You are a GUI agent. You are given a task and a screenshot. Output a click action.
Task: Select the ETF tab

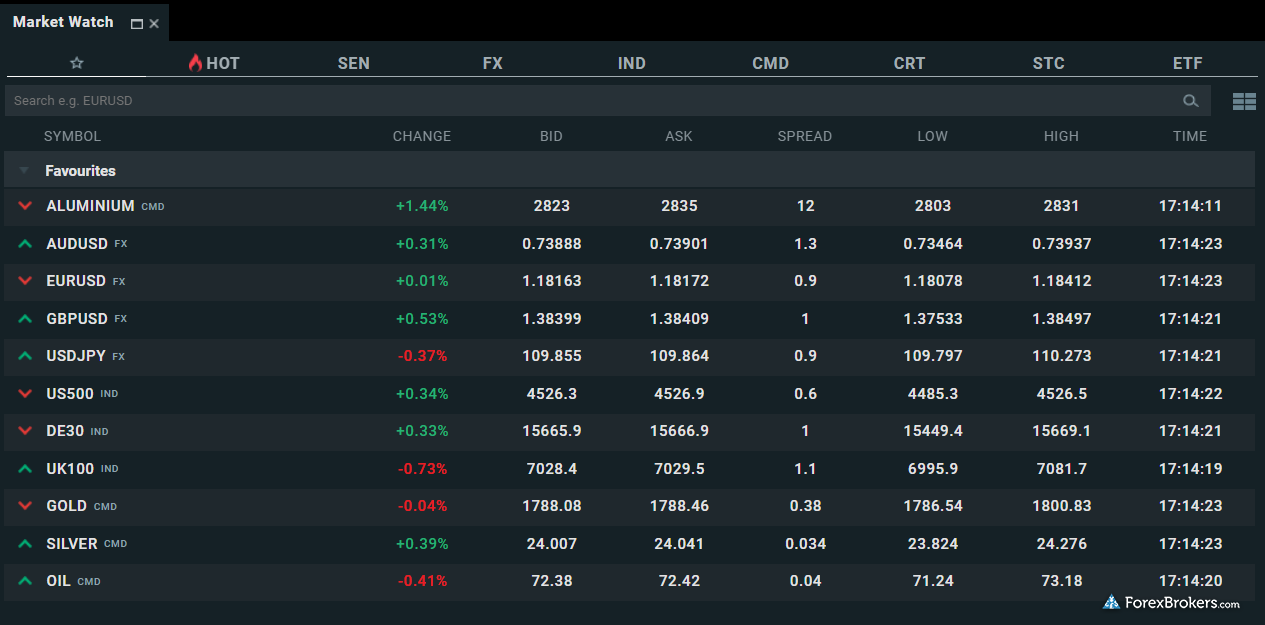click(x=1187, y=63)
